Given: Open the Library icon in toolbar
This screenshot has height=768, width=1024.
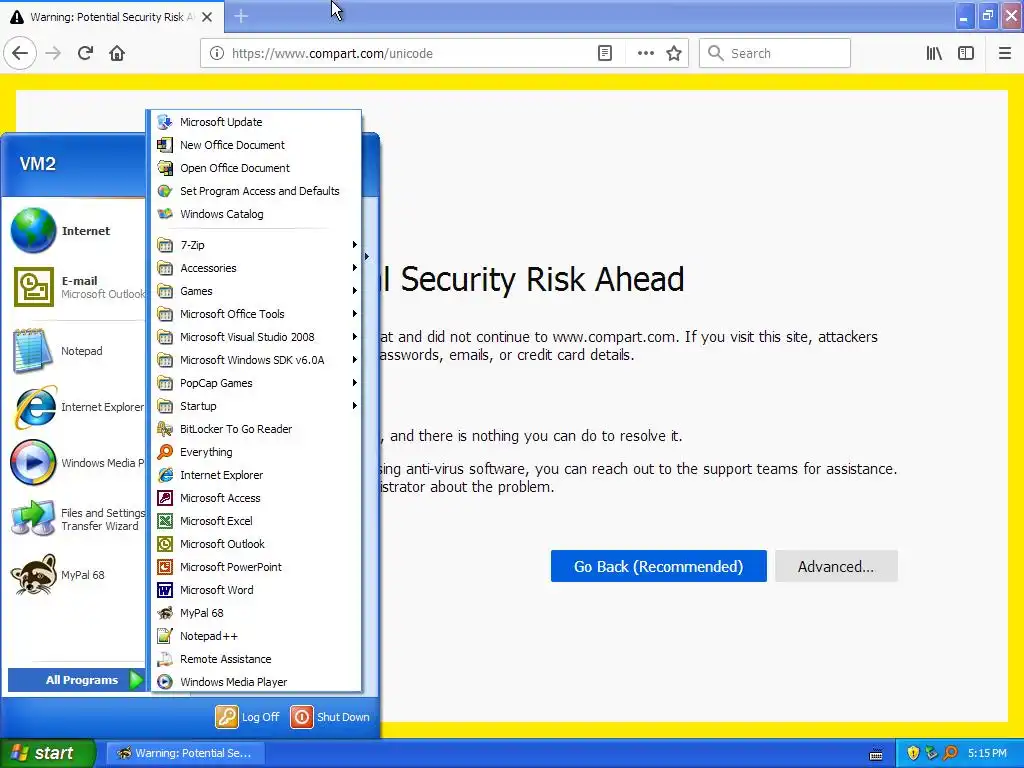Looking at the screenshot, I should (x=934, y=54).
